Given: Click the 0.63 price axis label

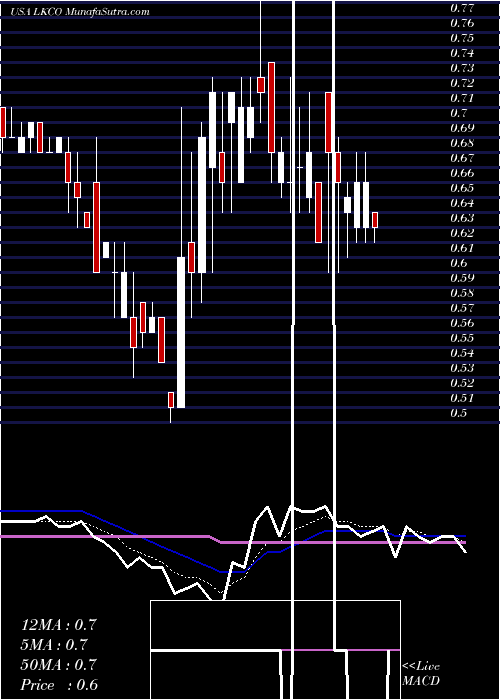Looking at the screenshot, I should tap(461, 218).
